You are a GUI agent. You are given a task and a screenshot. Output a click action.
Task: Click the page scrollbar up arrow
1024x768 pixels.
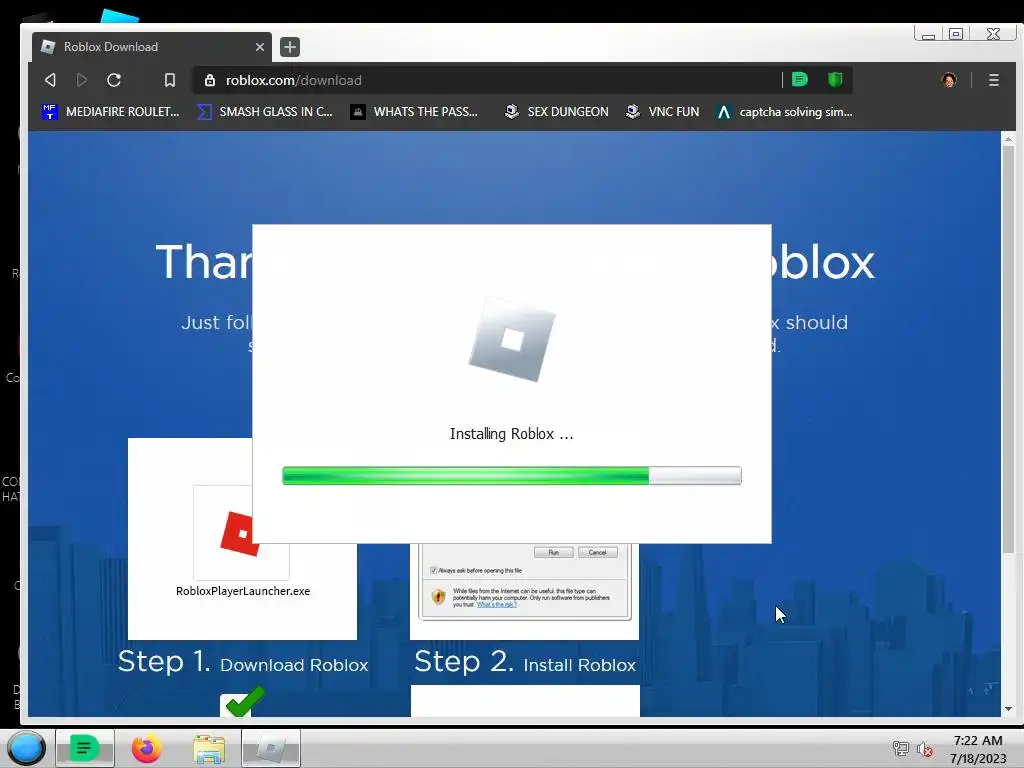click(x=1008, y=139)
